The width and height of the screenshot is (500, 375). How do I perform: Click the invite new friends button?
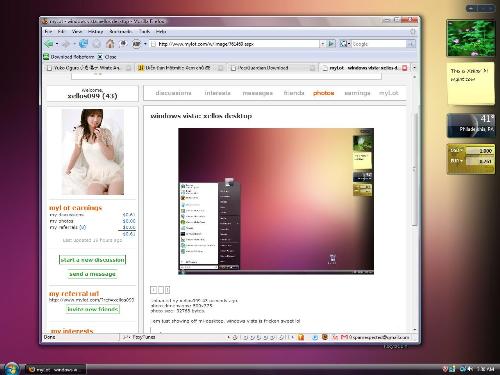(93, 309)
